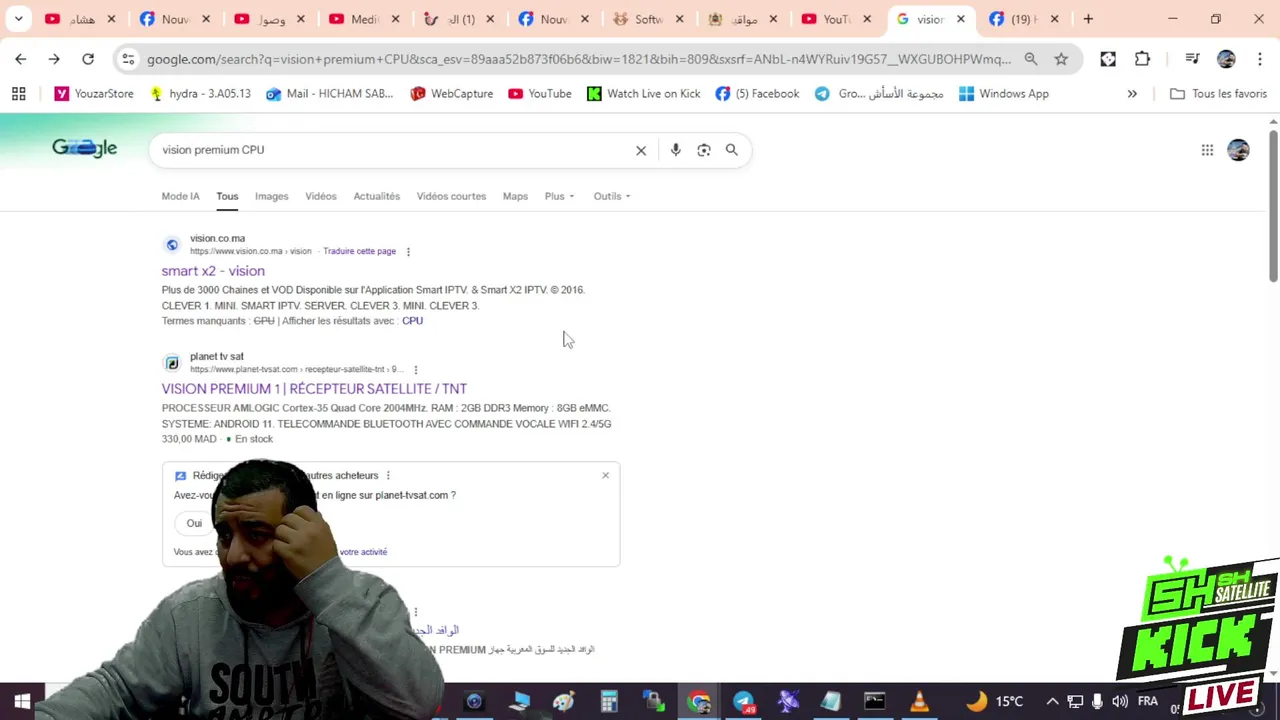Open the command prompt from the taskbar
Image resolution: width=1280 pixels, height=720 pixels.
coord(875,701)
